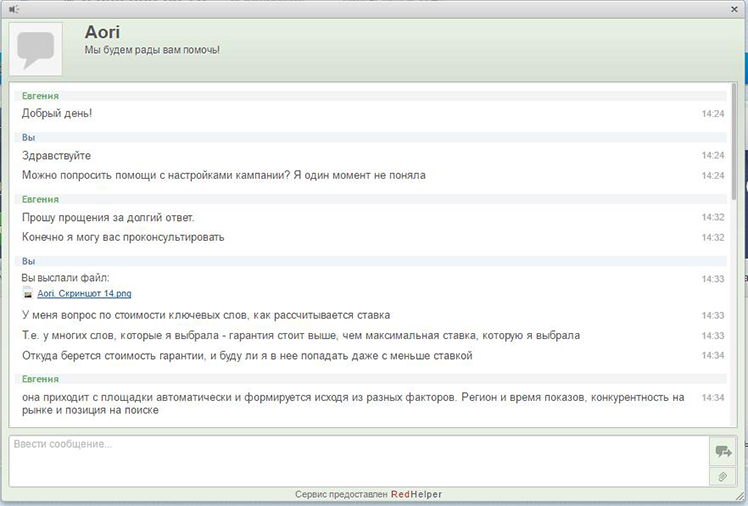This screenshot has height=506, width=748.
Task: Send message with the speech bubble arrow button
Action: coord(723,451)
